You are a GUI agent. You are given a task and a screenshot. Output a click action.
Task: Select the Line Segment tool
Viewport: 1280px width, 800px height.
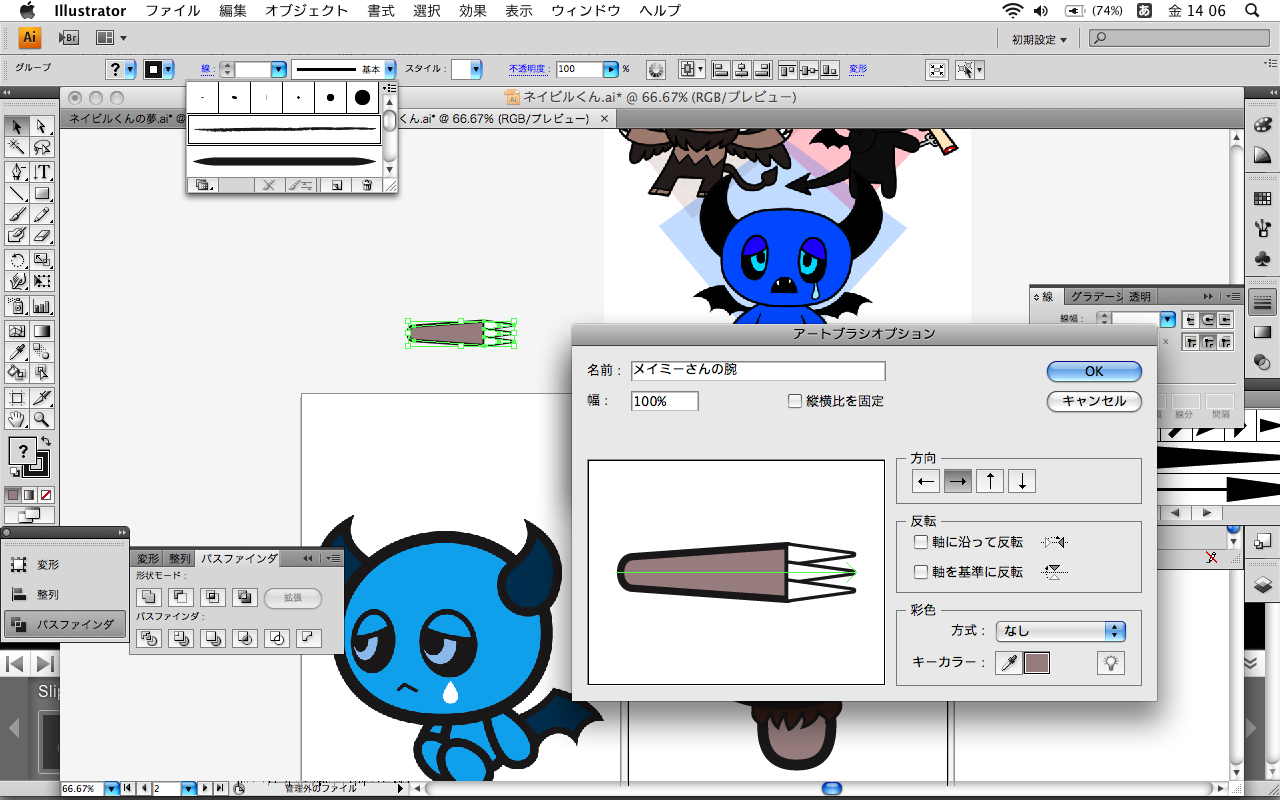point(17,193)
